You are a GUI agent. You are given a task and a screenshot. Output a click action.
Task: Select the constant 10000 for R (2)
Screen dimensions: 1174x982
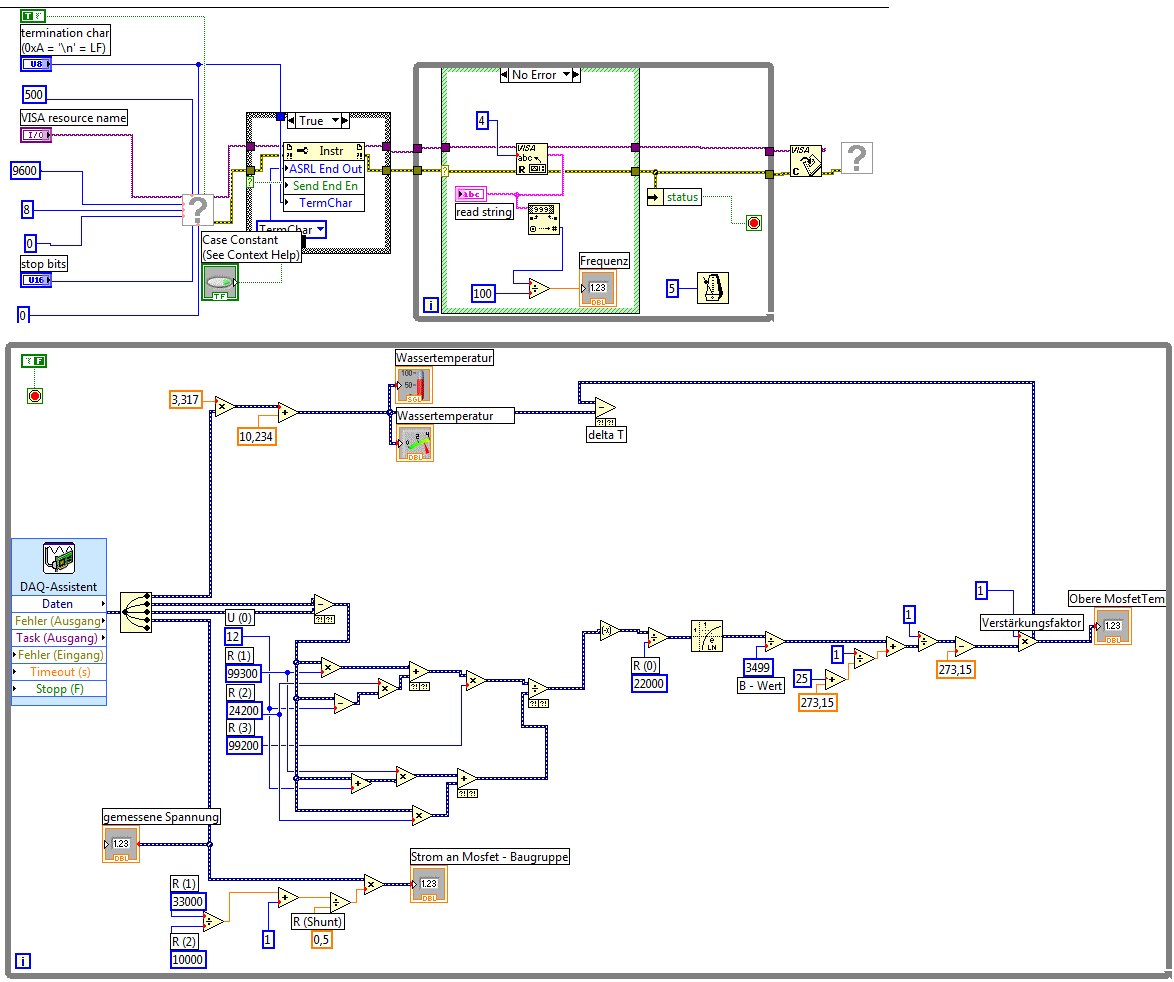pos(188,960)
